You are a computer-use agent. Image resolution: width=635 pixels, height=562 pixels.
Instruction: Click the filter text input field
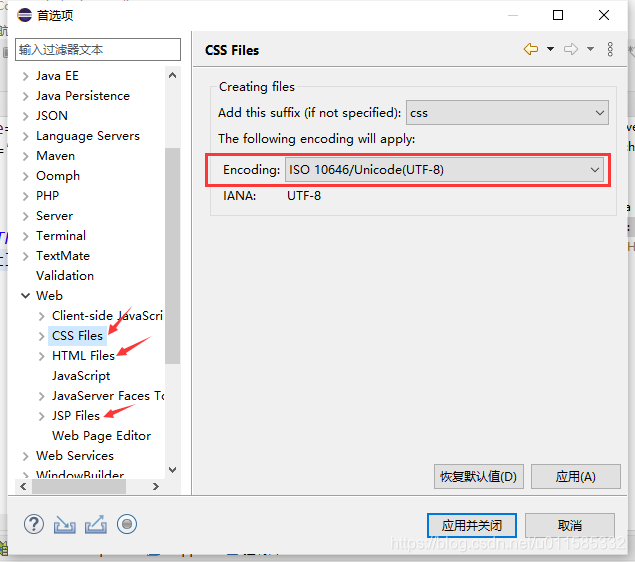pyautogui.click(x=98, y=50)
